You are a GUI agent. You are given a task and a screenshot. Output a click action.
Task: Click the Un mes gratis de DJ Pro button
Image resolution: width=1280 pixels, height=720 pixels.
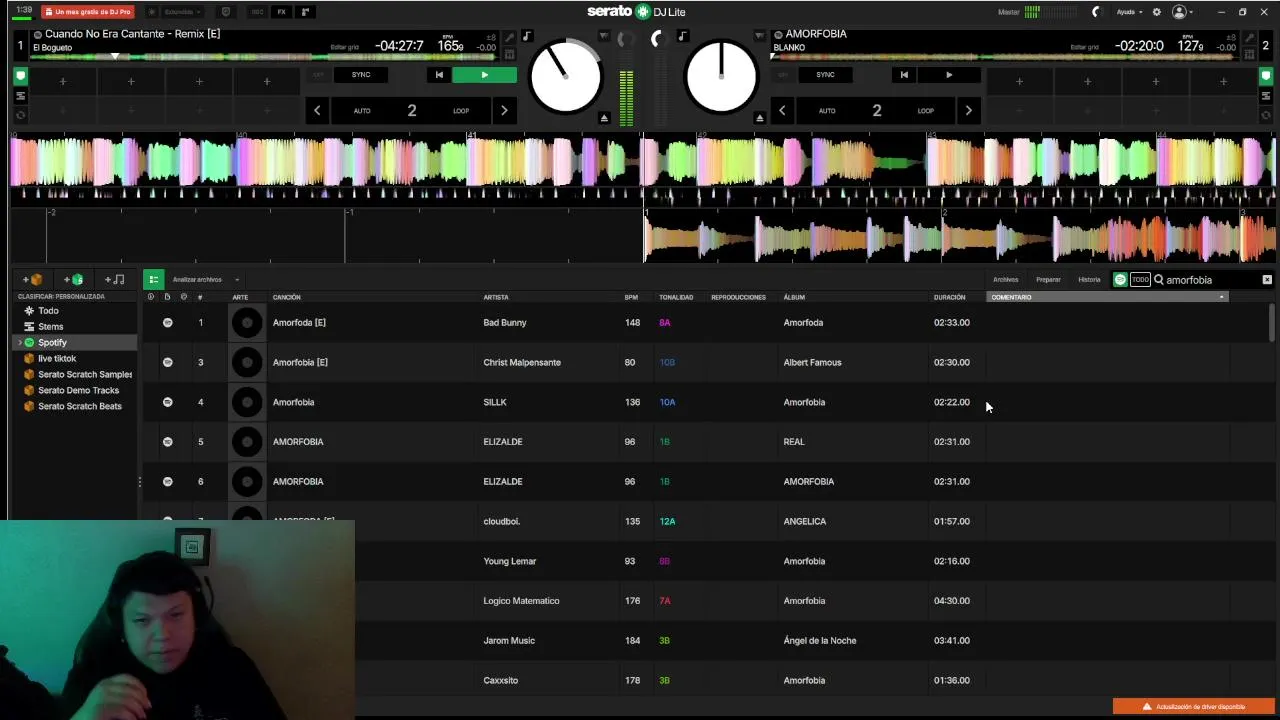[x=88, y=12]
